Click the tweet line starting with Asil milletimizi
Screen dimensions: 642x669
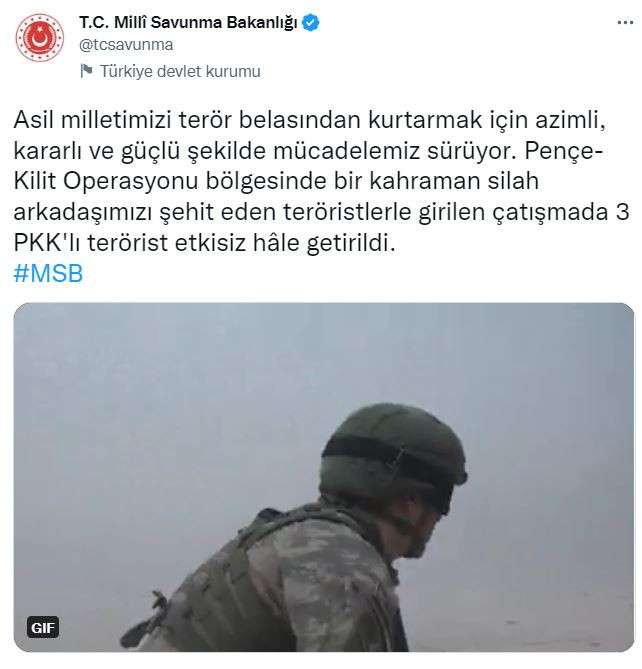(310, 120)
